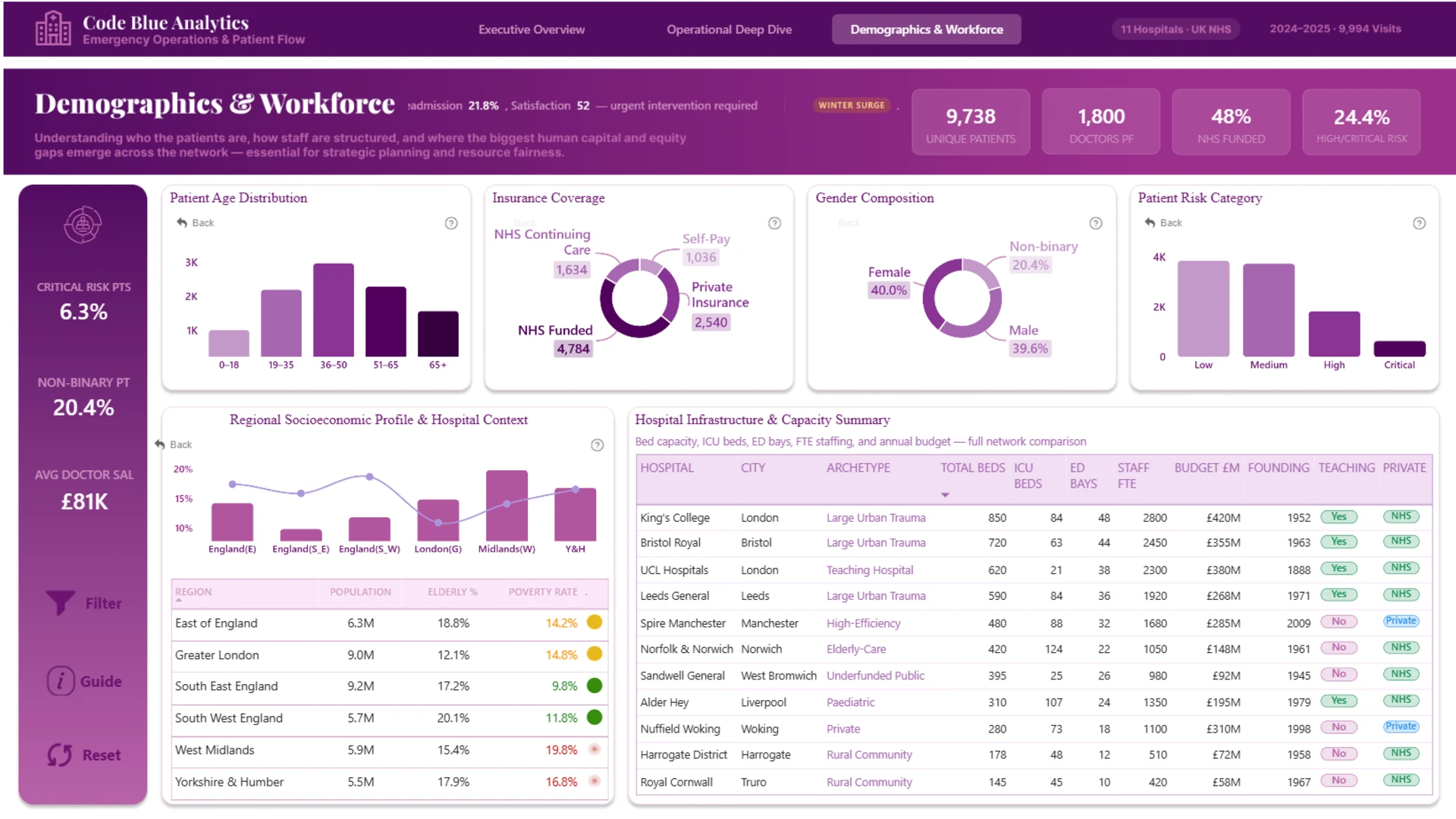Open the Filter funnel icon in sidebar

(61, 603)
